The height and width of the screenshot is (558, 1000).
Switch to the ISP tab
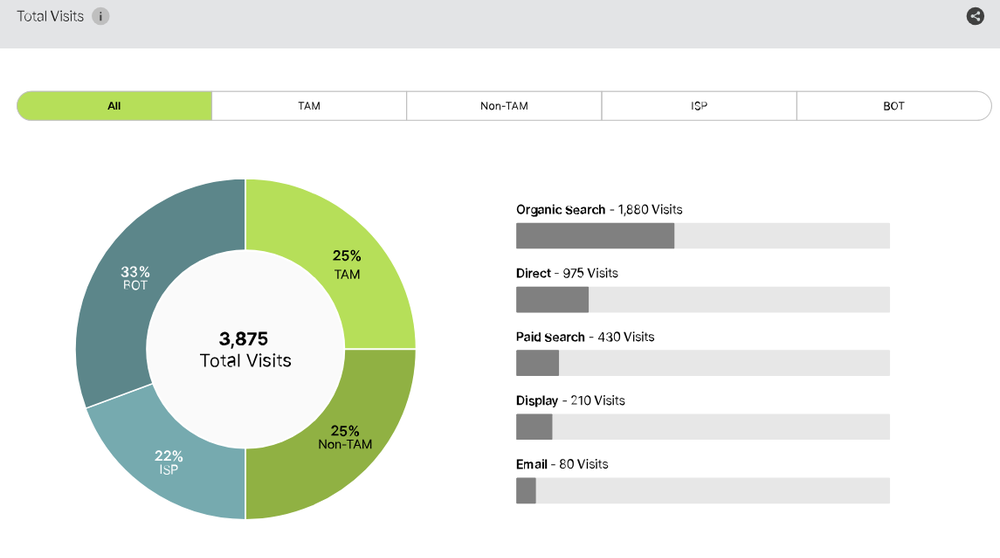tap(699, 106)
